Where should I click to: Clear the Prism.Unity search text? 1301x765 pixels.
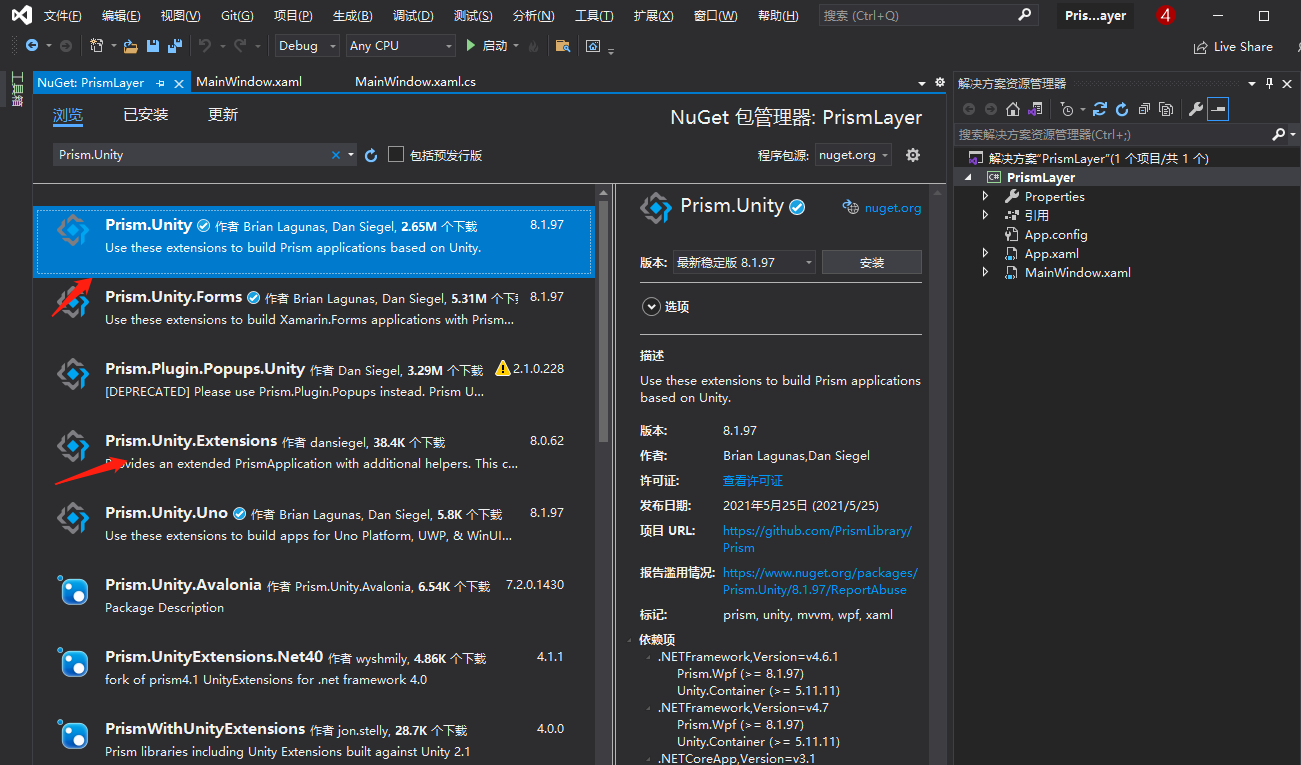point(336,155)
